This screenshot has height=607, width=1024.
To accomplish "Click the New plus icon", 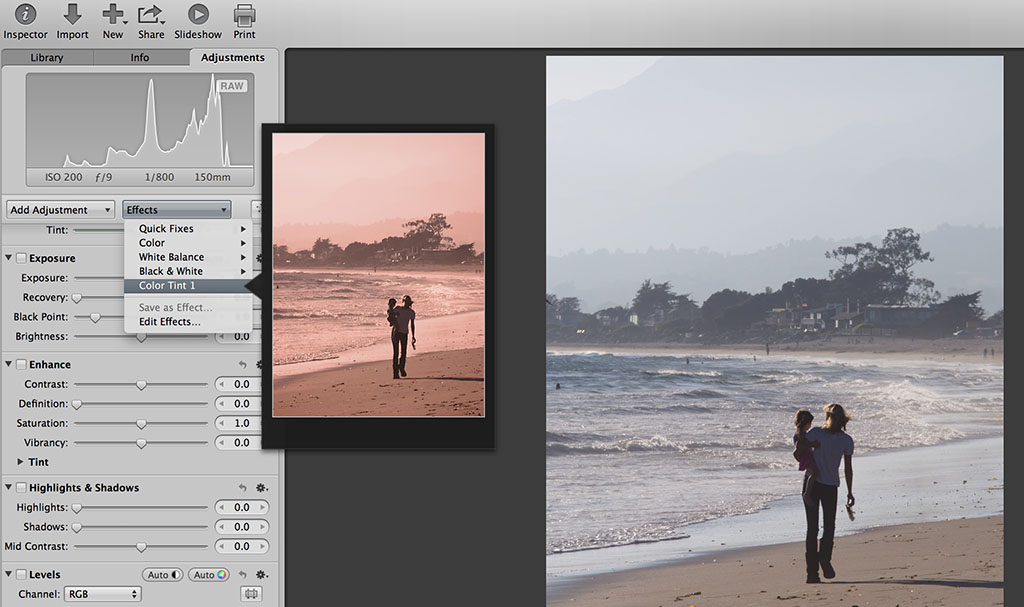I will click(113, 15).
